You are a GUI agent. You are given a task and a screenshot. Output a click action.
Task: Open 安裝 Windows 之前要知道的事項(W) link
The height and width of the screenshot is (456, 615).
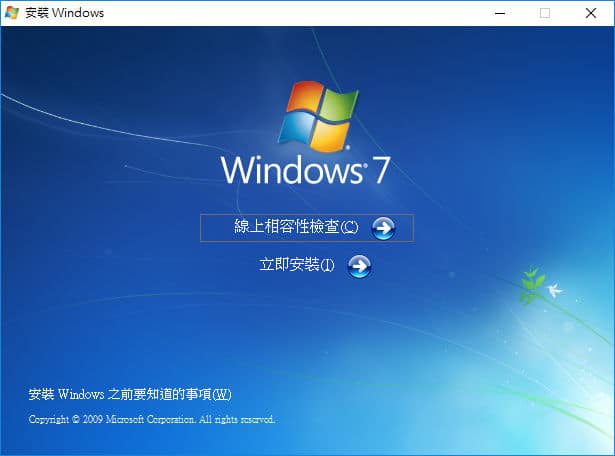130,394
